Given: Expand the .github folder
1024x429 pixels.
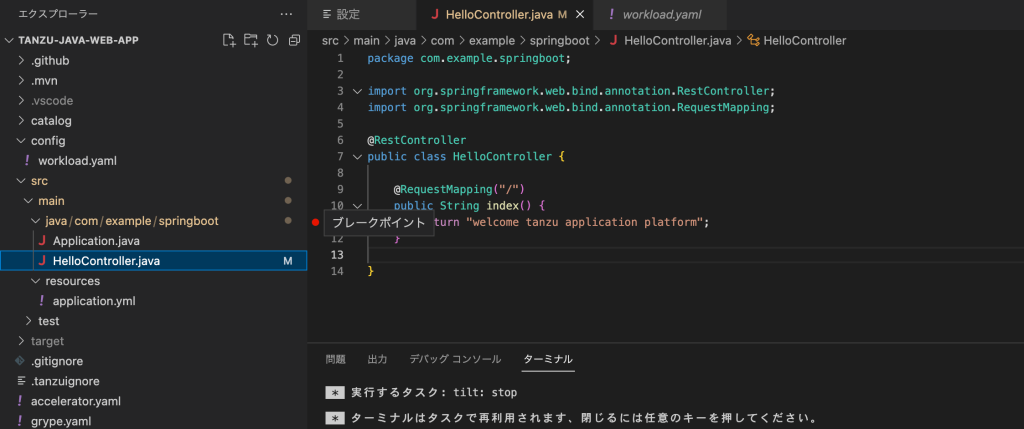Looking at the screenshot, I should (49, 61).
